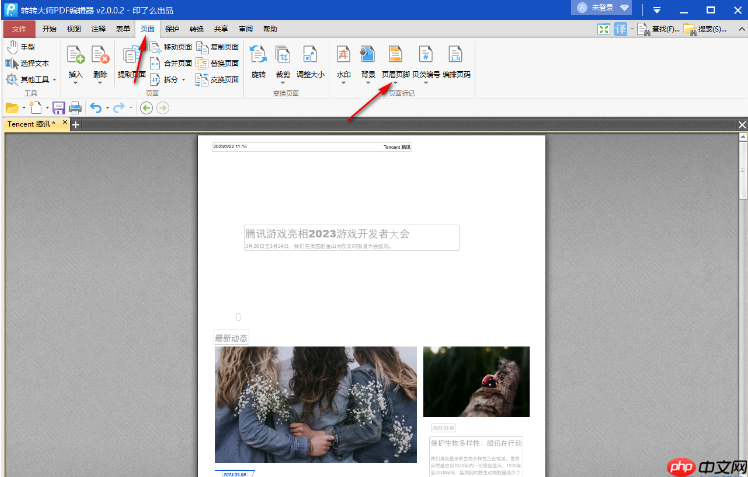This screenshot has width=748, height=477.
Task: Open the 其他工具 tools menu
Action: pyautogui.click(x=31, y=79)
